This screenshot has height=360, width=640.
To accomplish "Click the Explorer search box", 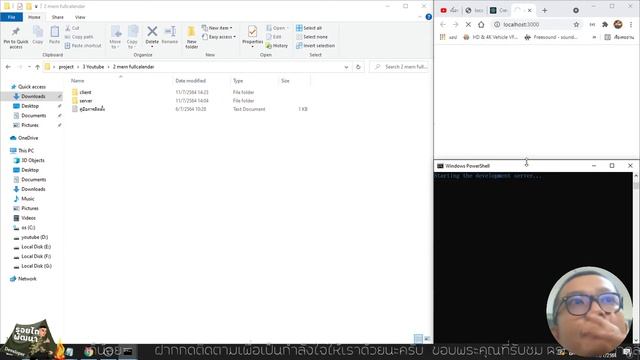I will [x=400, y=67].
